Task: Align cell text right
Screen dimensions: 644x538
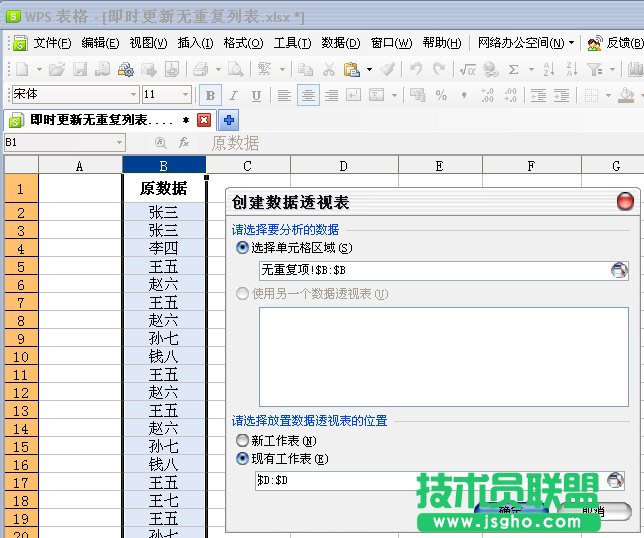Action: click(x=331, y=95)
